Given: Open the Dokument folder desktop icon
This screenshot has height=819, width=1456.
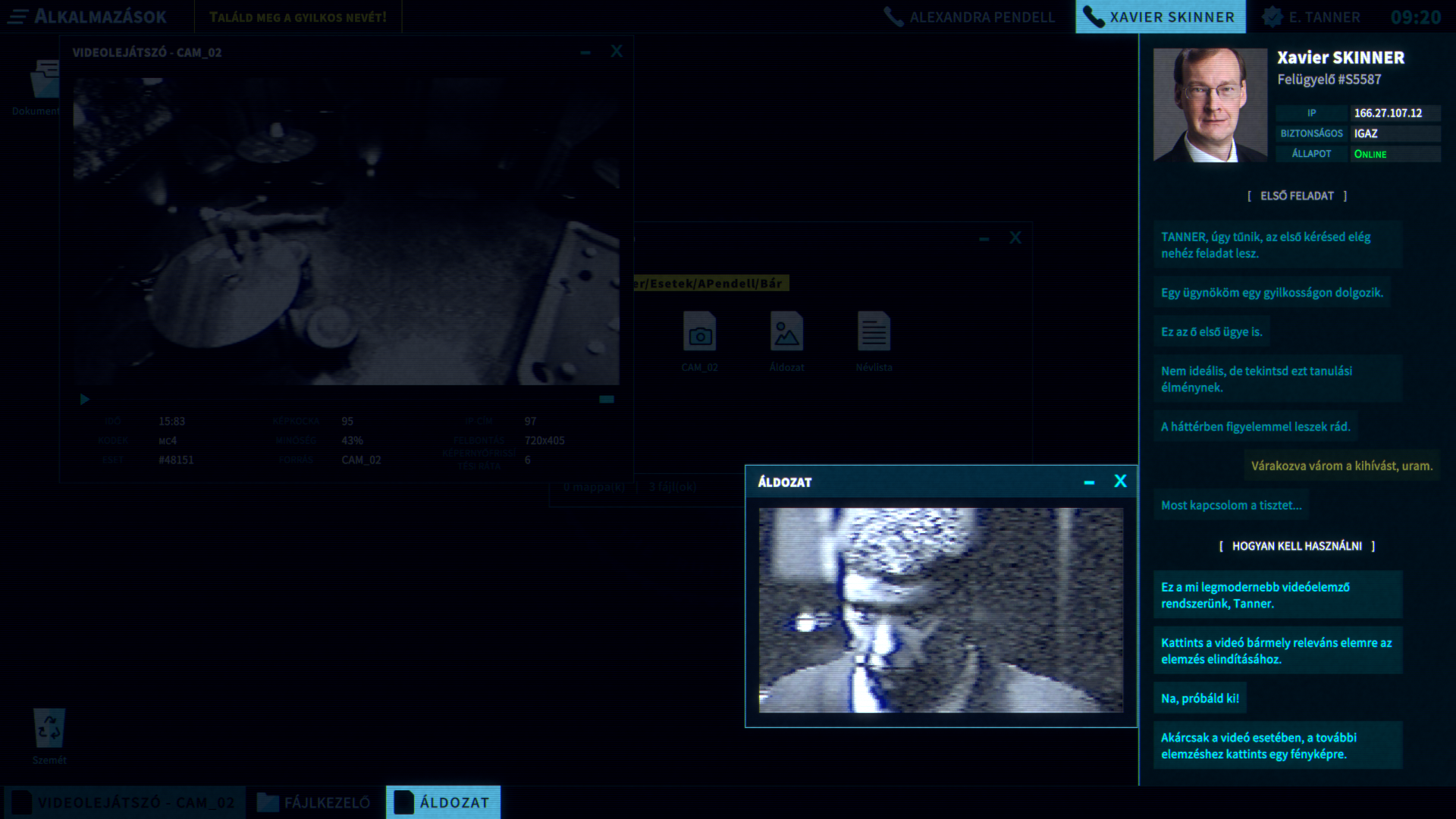Looking at the screenshot, I should [44, 80].
